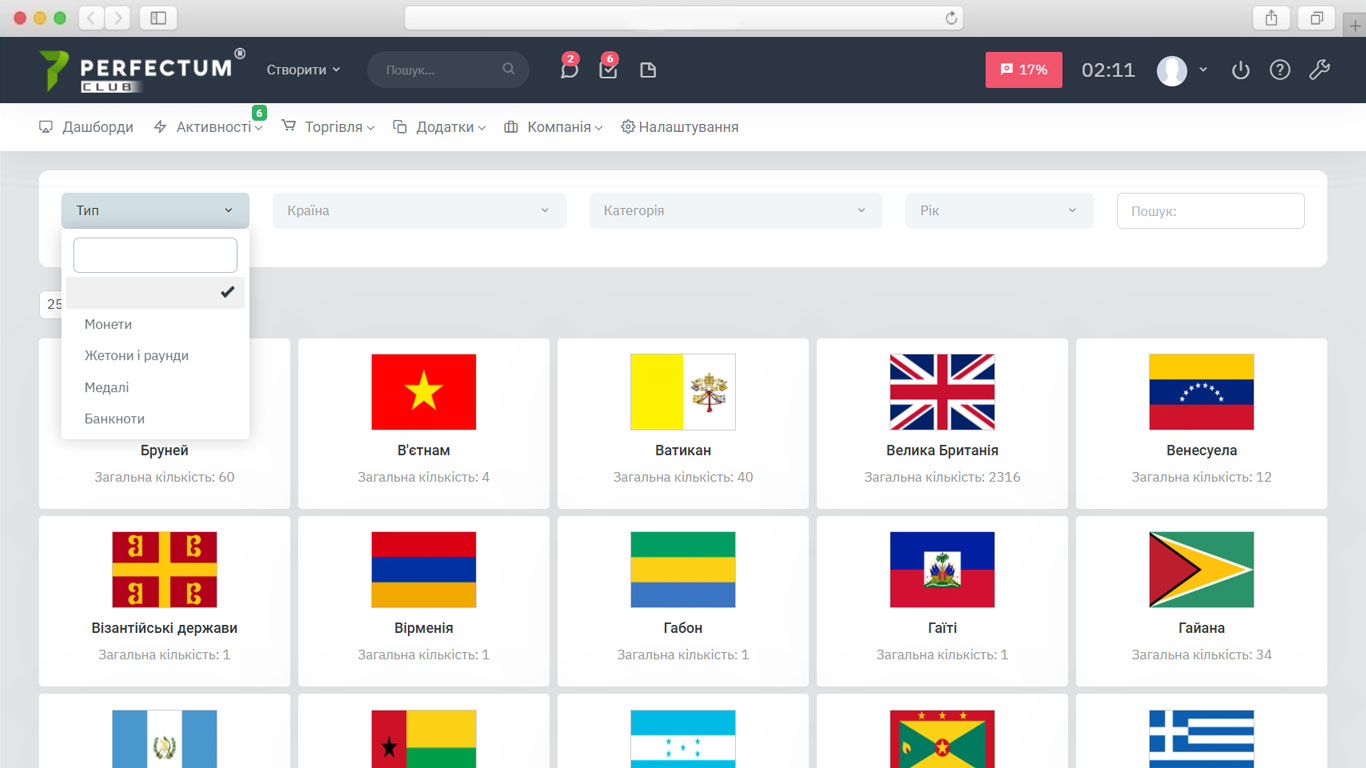Viewport: 1366px width, 768px height.
Task: Choose Монети from the type list
Action: point(108,324)
